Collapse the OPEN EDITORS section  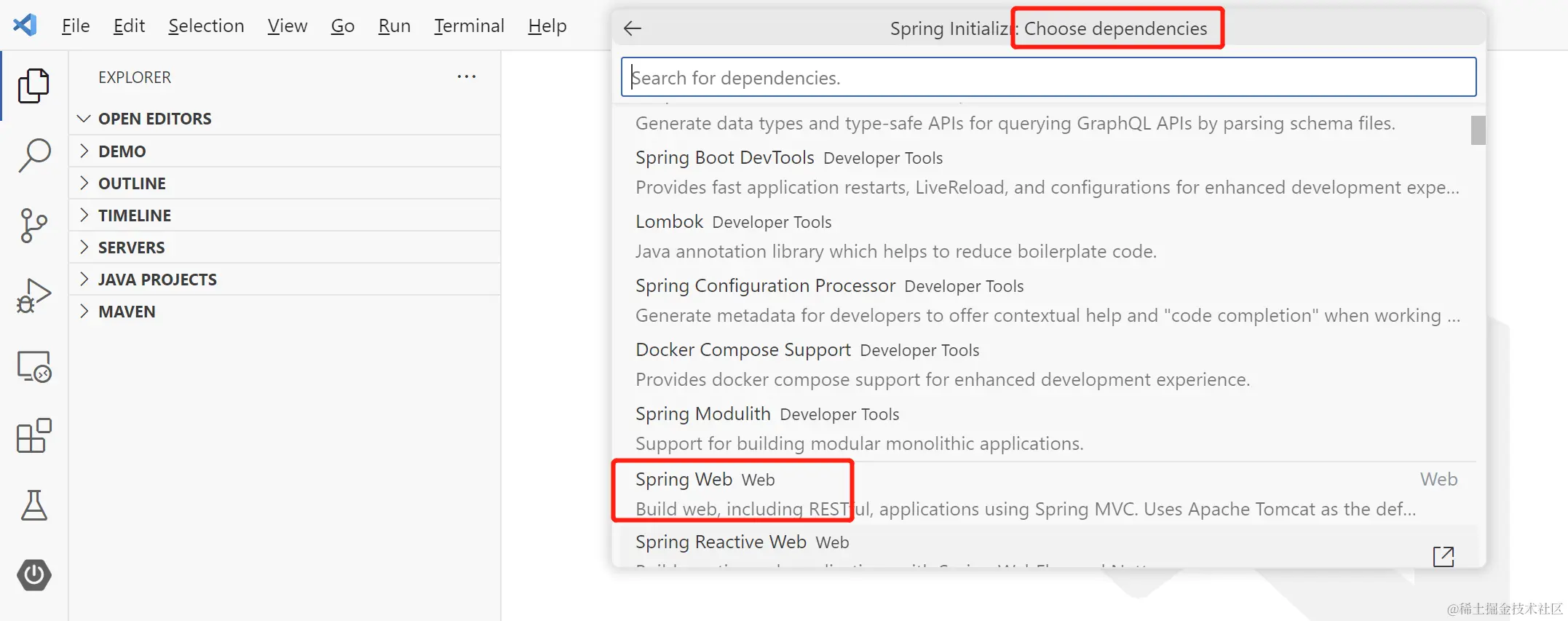click(285, 119)
